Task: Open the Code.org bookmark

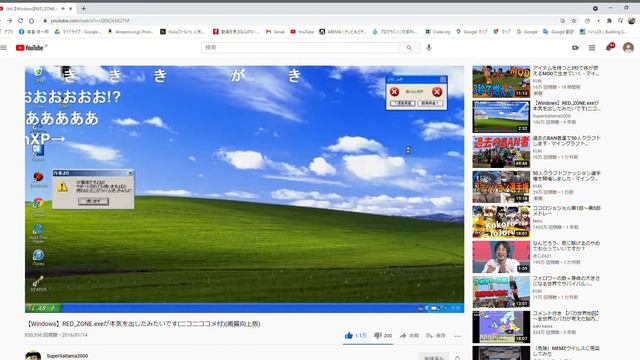Action: pos(438,31)
